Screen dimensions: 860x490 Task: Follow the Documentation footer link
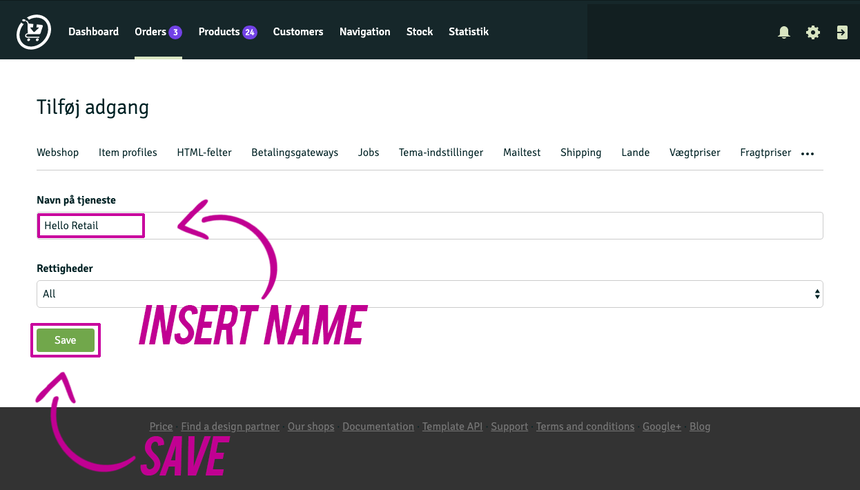[x=378, y=427]
